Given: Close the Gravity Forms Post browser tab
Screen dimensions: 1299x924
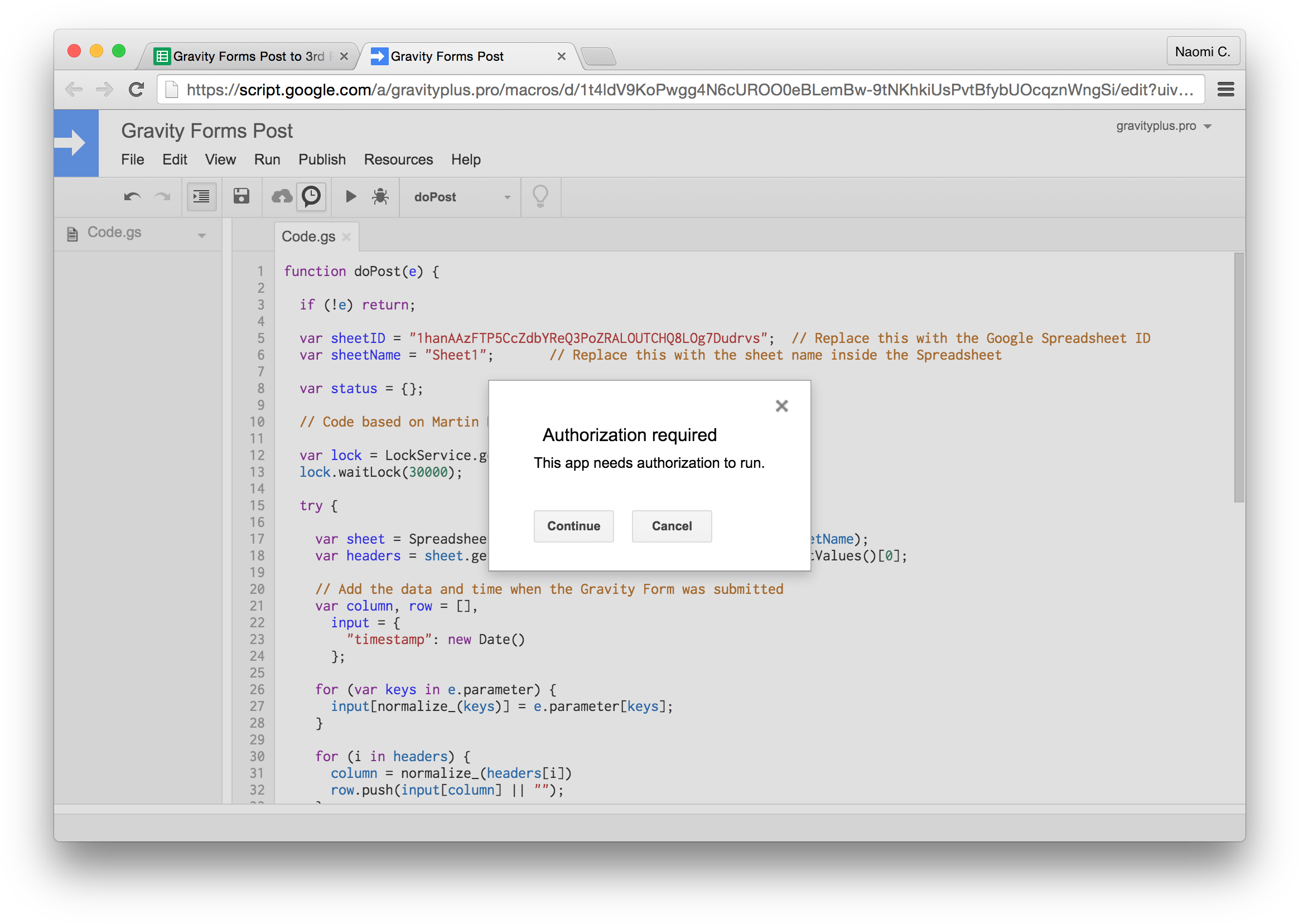Looking at the screenshot, I should 561,56.
